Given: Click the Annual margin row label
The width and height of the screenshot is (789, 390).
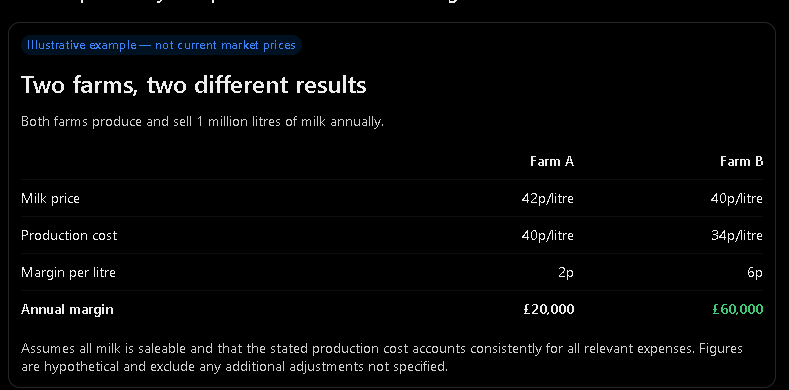Looking at the screenshot, I should pos(67,309).
